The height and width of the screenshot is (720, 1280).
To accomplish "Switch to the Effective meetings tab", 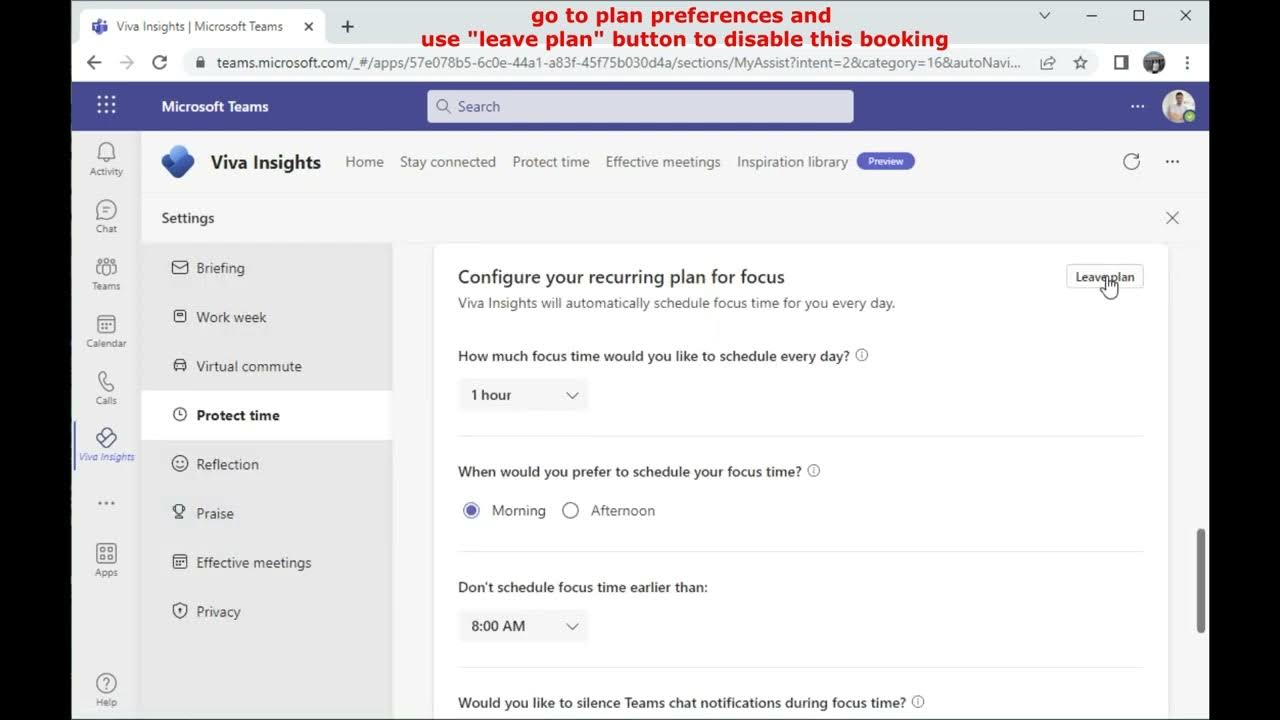I will pos(663,162).
